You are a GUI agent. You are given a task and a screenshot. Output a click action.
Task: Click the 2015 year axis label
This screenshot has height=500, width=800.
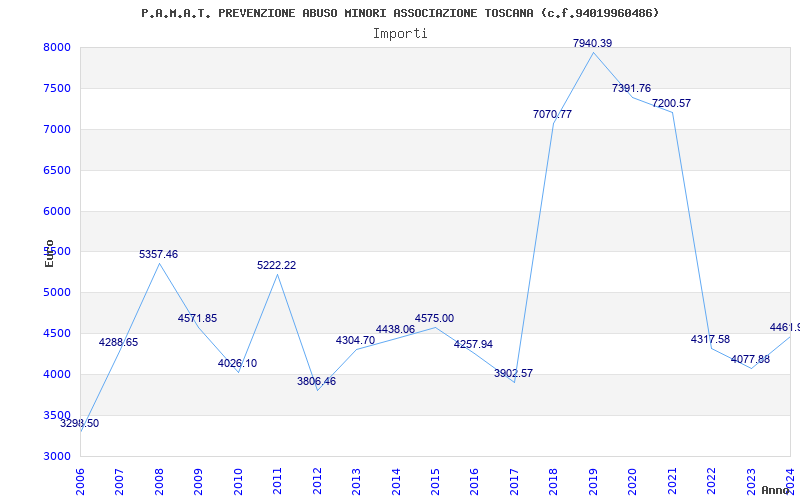[x=435, y=482]
